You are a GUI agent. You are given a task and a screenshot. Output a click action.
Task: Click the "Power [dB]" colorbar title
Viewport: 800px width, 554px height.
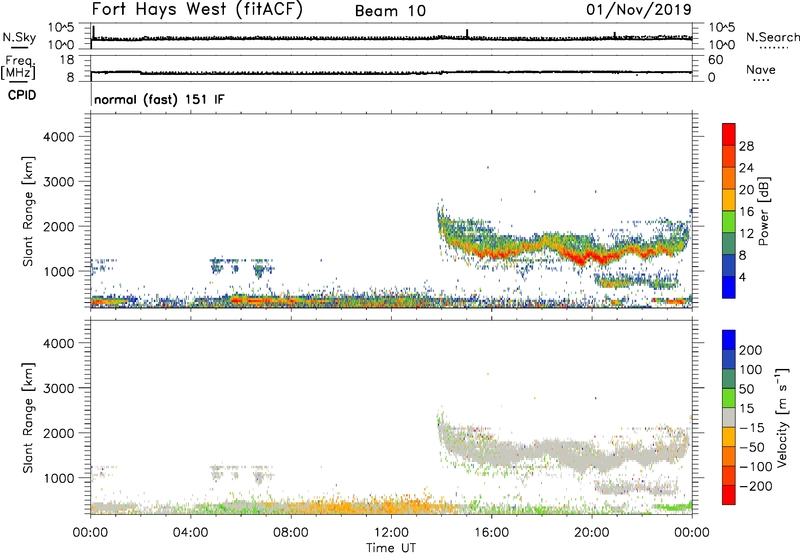point(764,211)
